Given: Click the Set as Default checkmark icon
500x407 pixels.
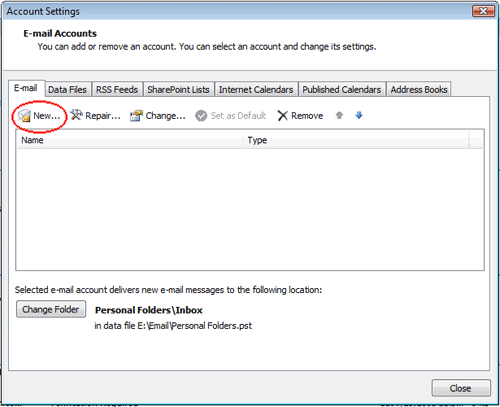Looking at the screenshot, I should point(201,116).
